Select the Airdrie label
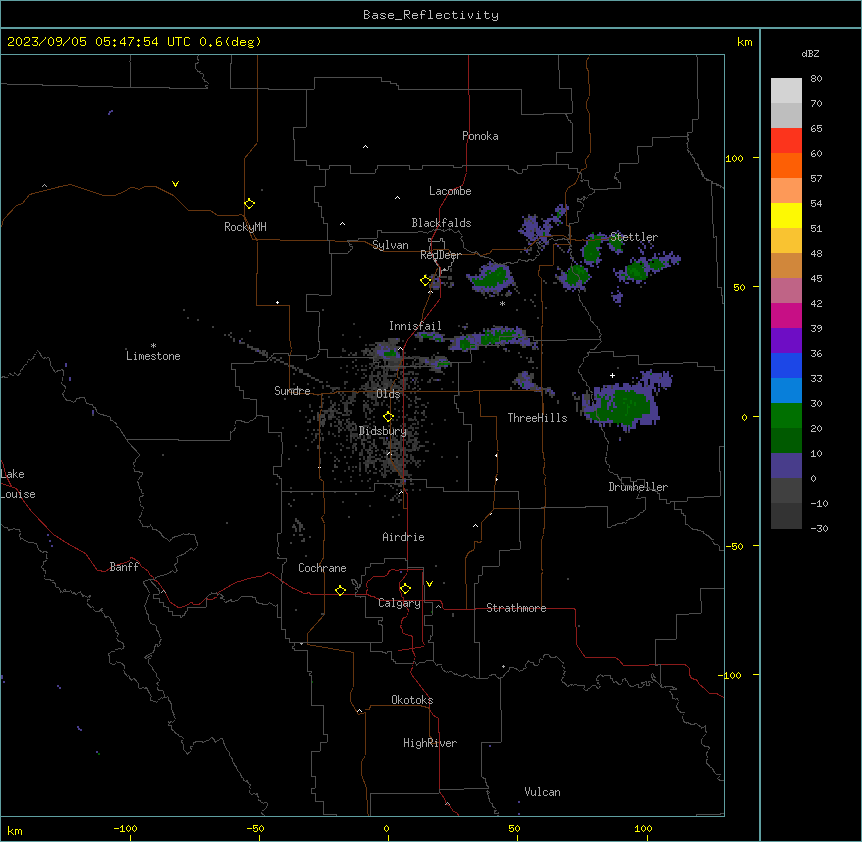This screenshot has height=842, width=862. pos(404,537)
